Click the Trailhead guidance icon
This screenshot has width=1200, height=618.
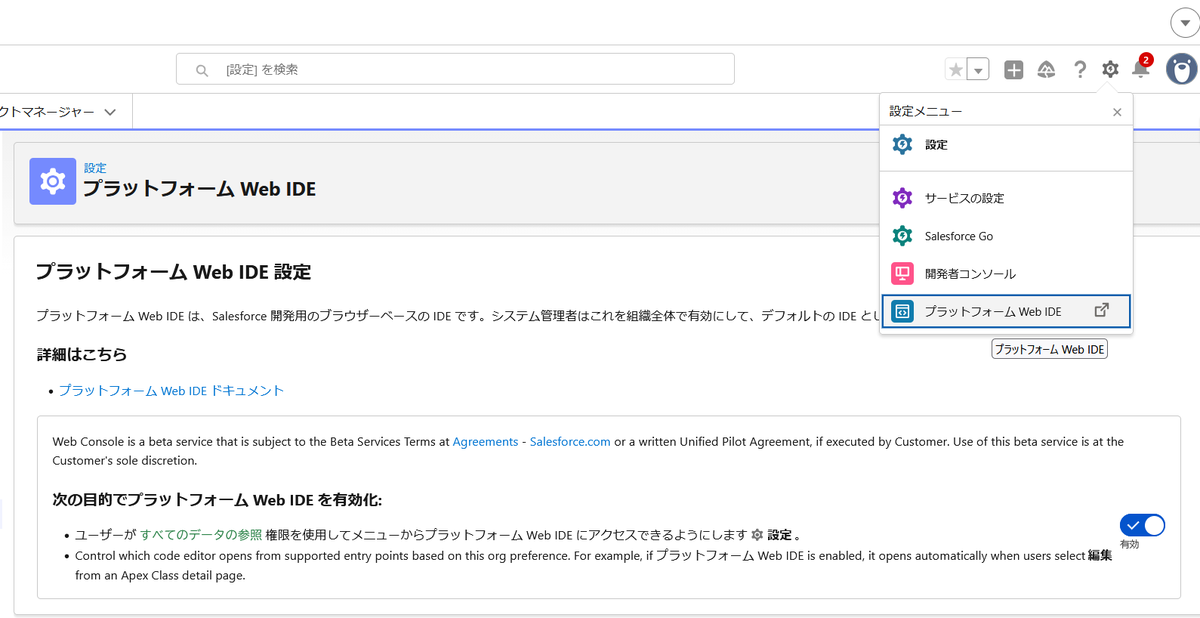click(x=1047, y=70)
